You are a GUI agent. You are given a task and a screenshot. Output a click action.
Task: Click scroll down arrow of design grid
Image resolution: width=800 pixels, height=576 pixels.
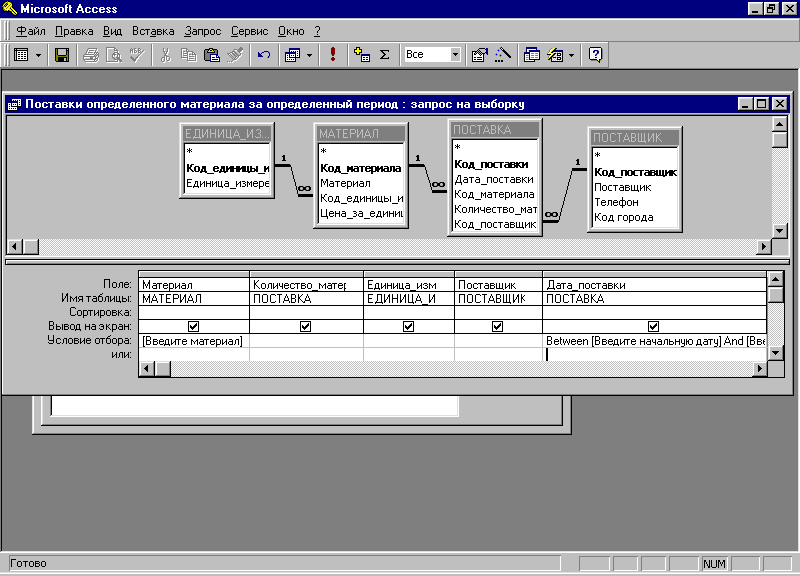click(x=776, y=353)
